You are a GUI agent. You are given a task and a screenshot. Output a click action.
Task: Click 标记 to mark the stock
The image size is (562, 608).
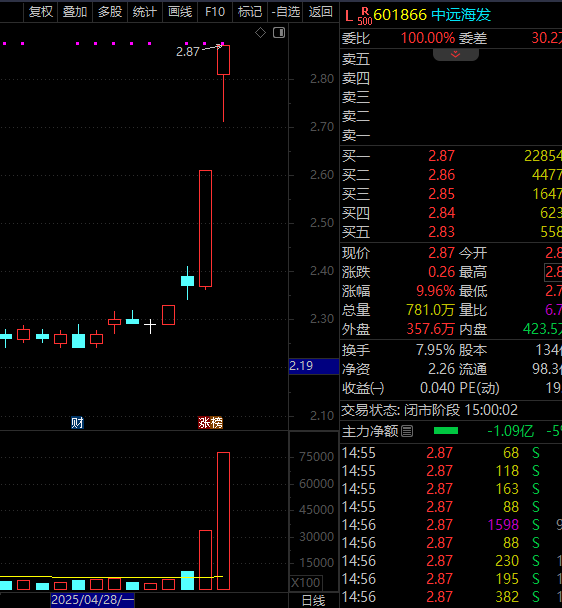coord(250,12)
